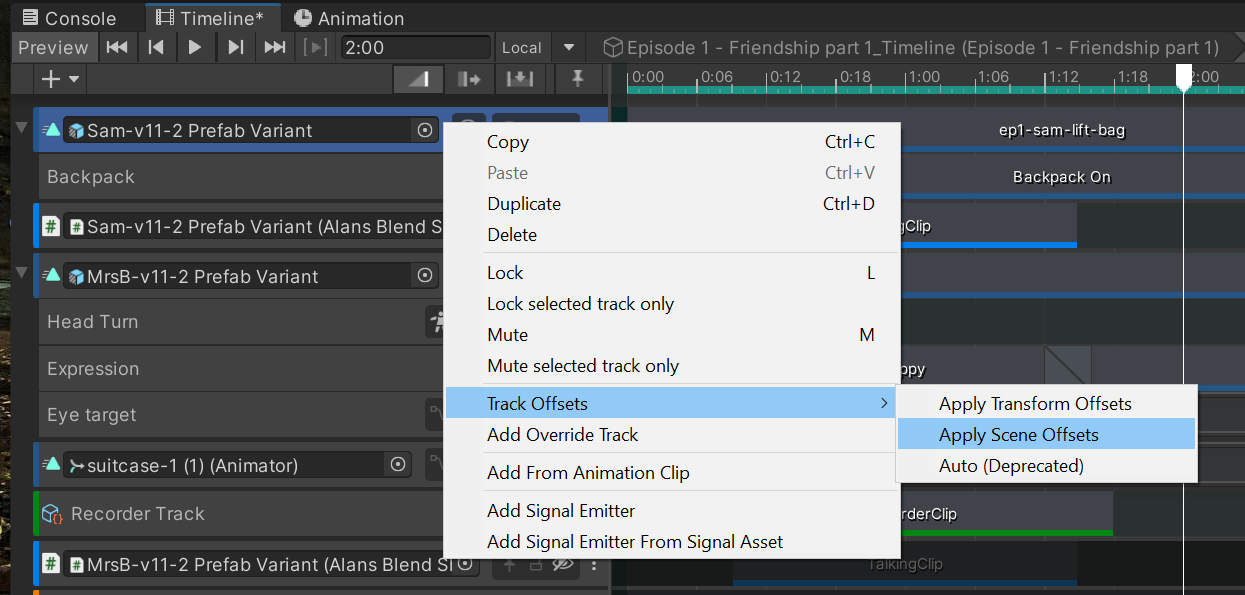Toggle the Preview mode button
This screenshot has height=595, width=1245.
[x=53, y=47]
